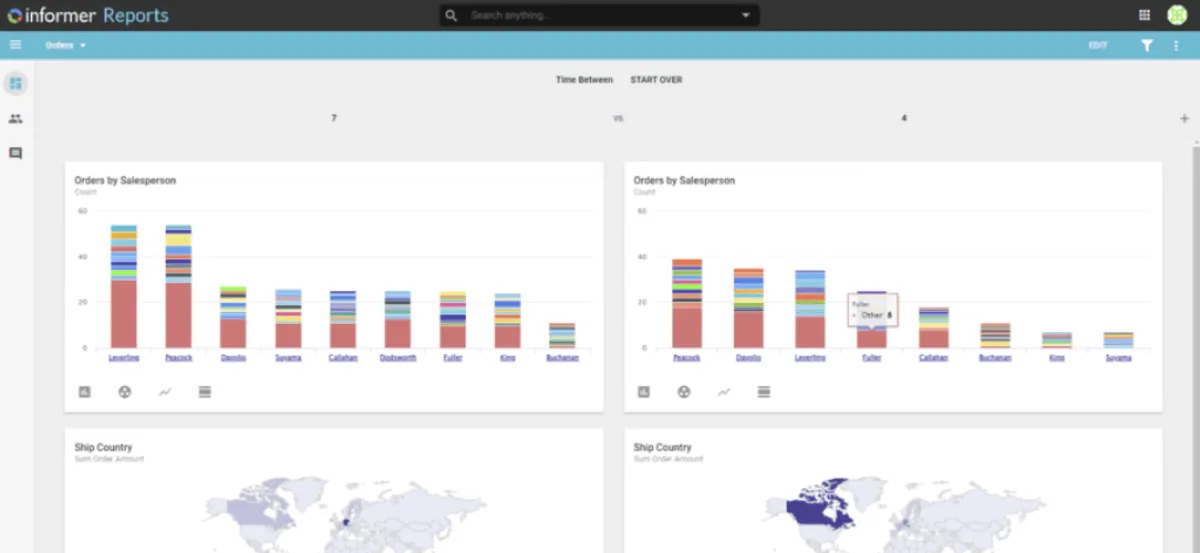This screenshot has height=553, width=1200.
Task: Click the EDIT button
Action: tap(1098, 45)
